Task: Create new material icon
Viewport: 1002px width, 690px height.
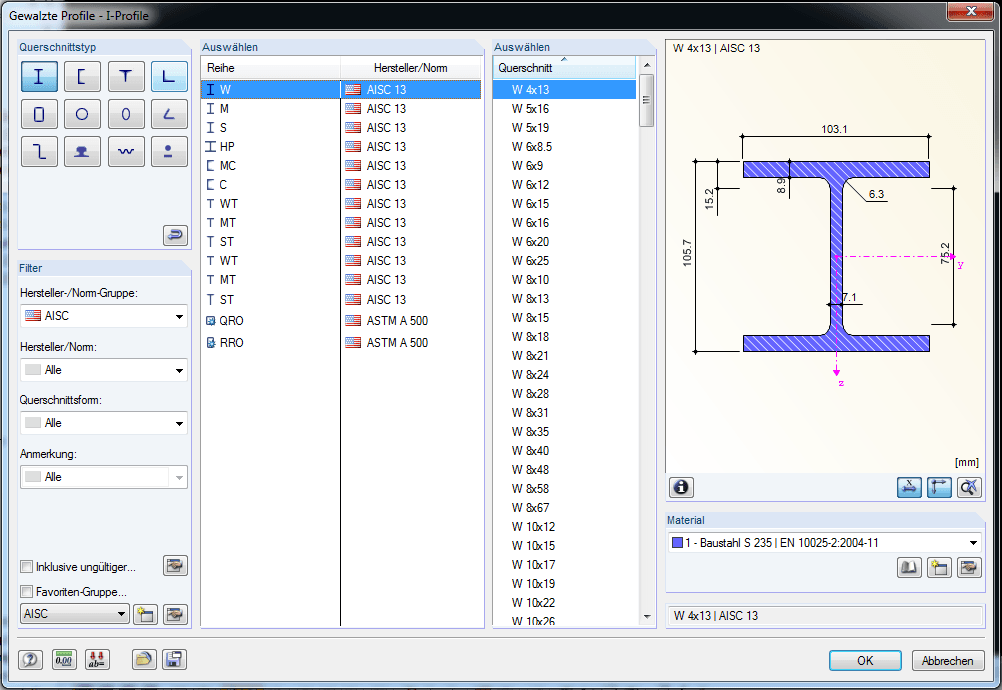Action: pyautogui.click(x=939, y=567)
